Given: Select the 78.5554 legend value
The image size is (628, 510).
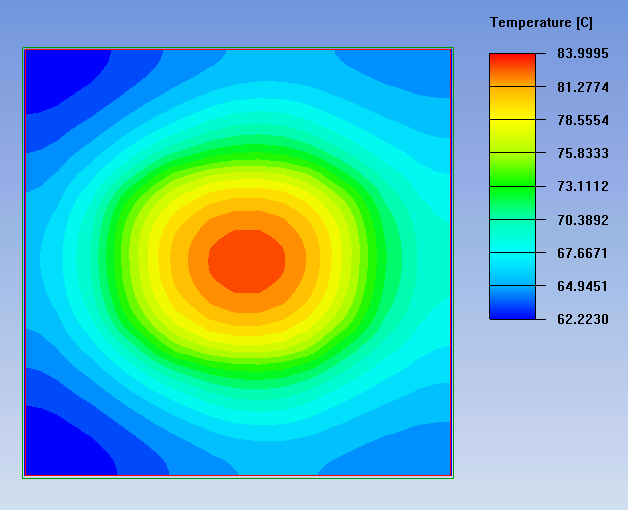Looking at the screenshot, I should pyautogui.click(x=583, y=120).
